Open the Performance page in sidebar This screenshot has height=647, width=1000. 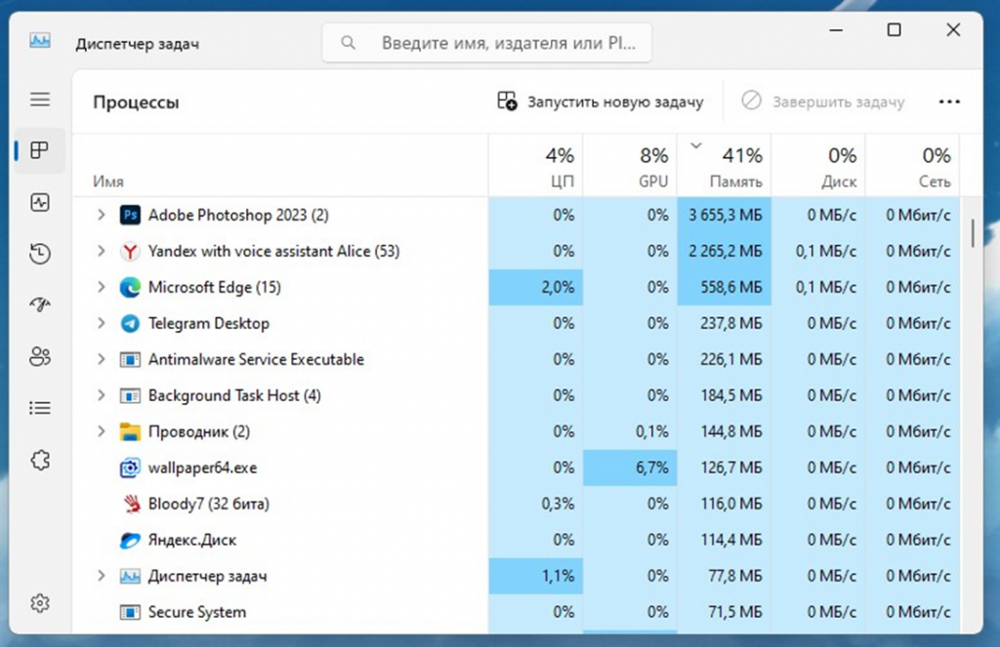click(x=40, y=202)
